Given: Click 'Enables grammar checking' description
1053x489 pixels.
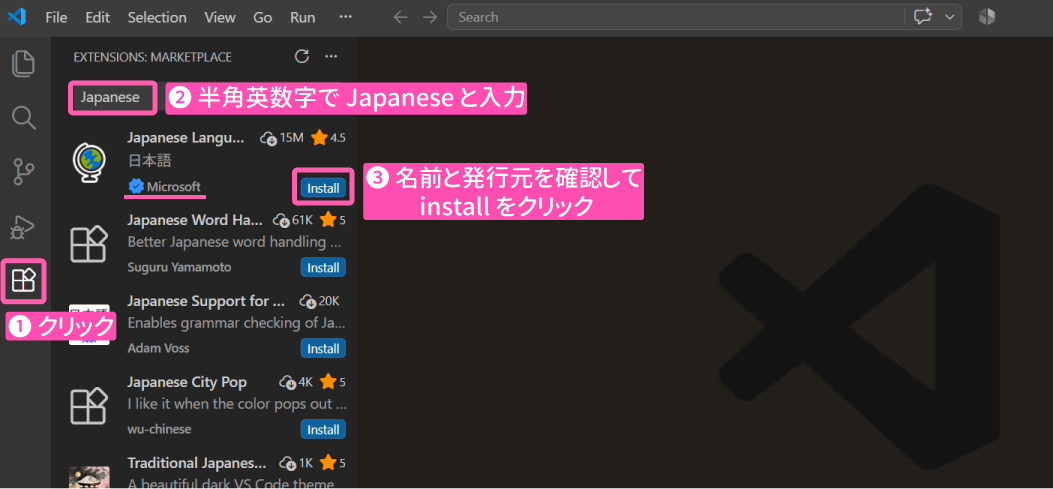Looking at the screenshot, I should (x=236, y=323).
